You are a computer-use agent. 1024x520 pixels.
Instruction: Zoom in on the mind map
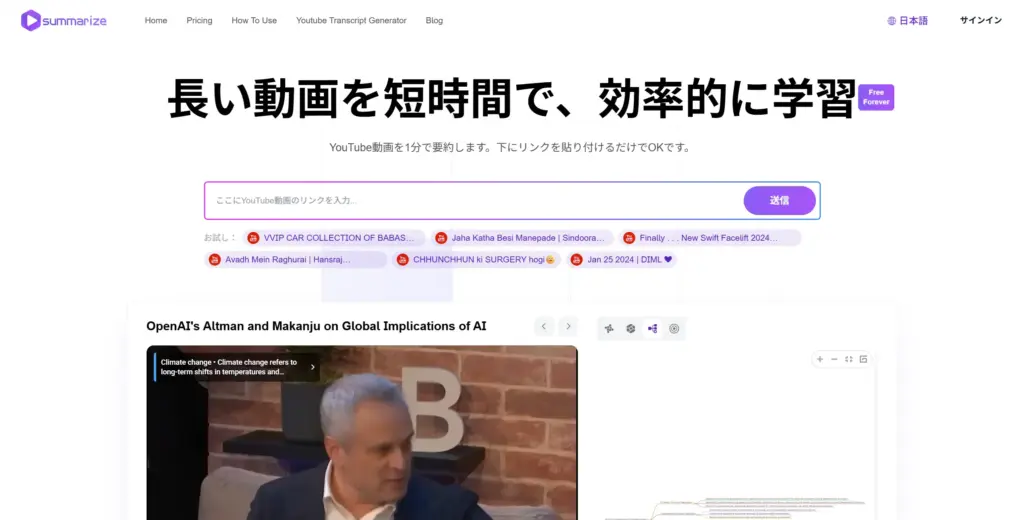click(x=820, y=359)
